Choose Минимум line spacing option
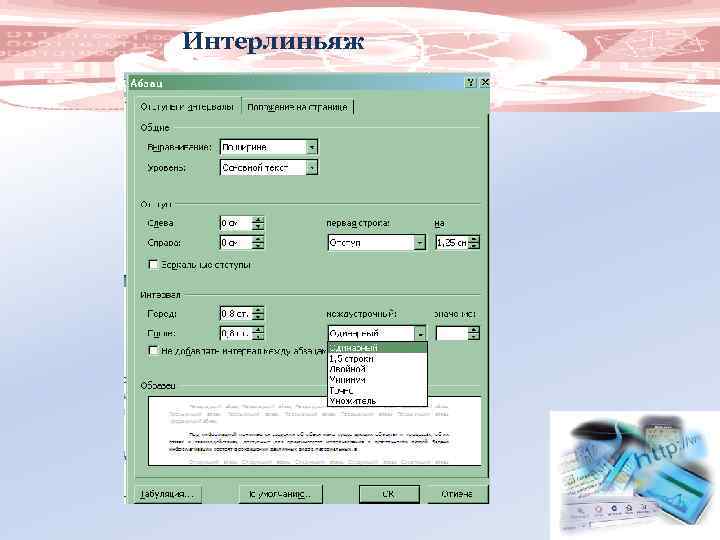The width and height of the screenshot is (720, 540). 377,380
